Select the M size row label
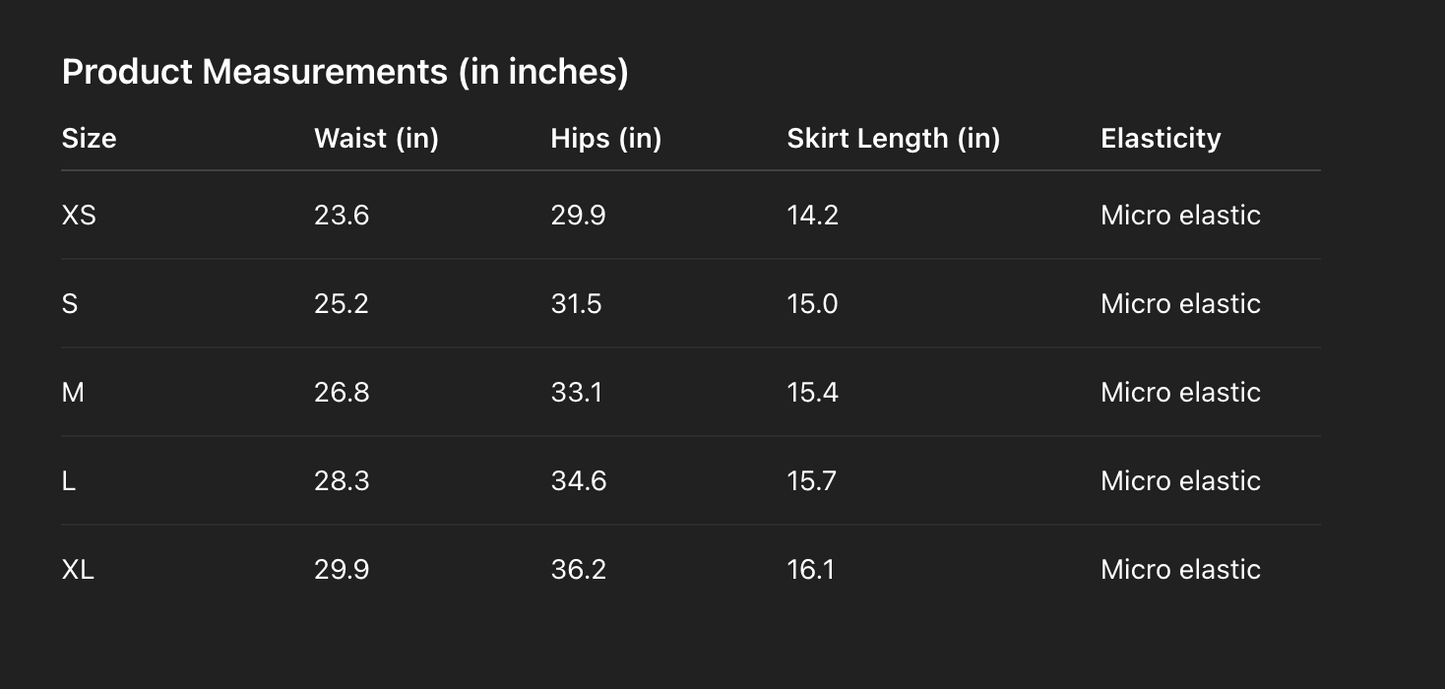This screenshot has width=1445, height=689. point(73,392)
